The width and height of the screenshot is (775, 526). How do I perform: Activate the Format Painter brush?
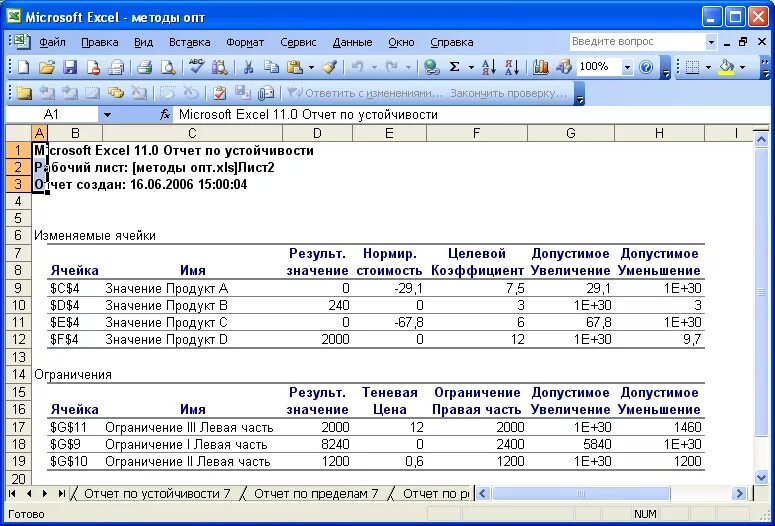pyautogui.click(x=330, y=67)
